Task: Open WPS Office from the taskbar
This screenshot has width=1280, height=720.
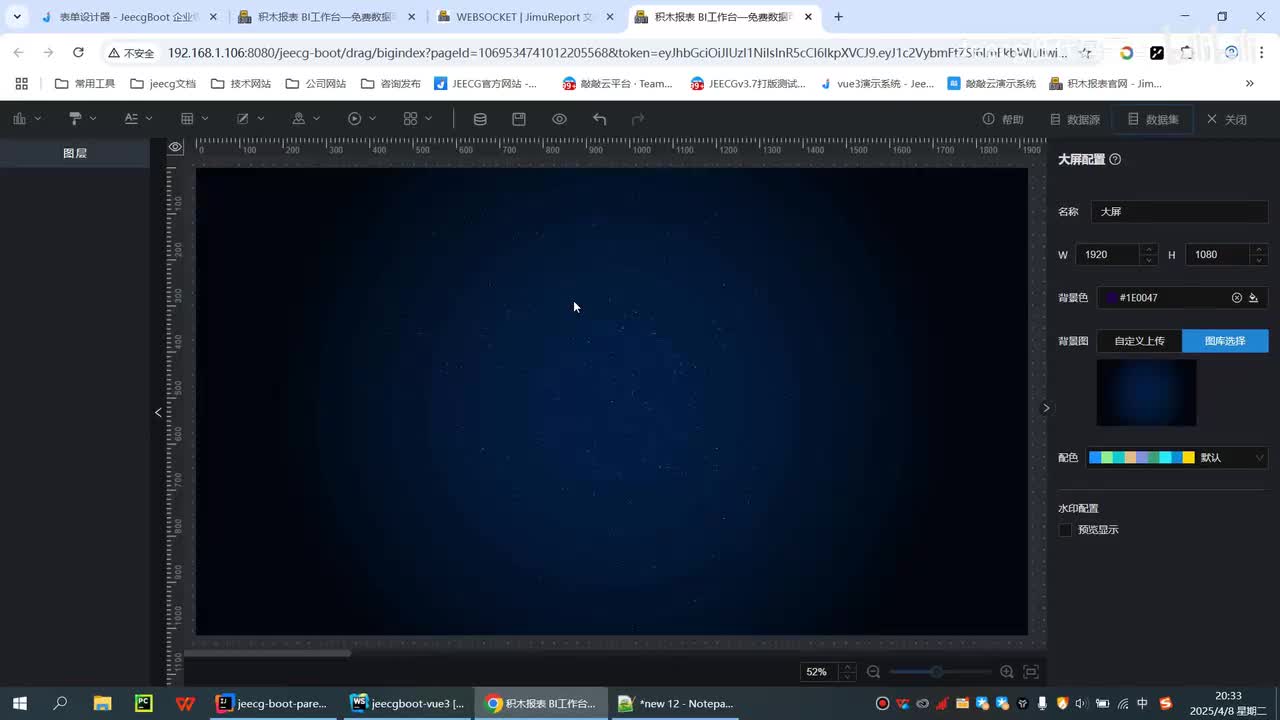Action: (185, 703)
